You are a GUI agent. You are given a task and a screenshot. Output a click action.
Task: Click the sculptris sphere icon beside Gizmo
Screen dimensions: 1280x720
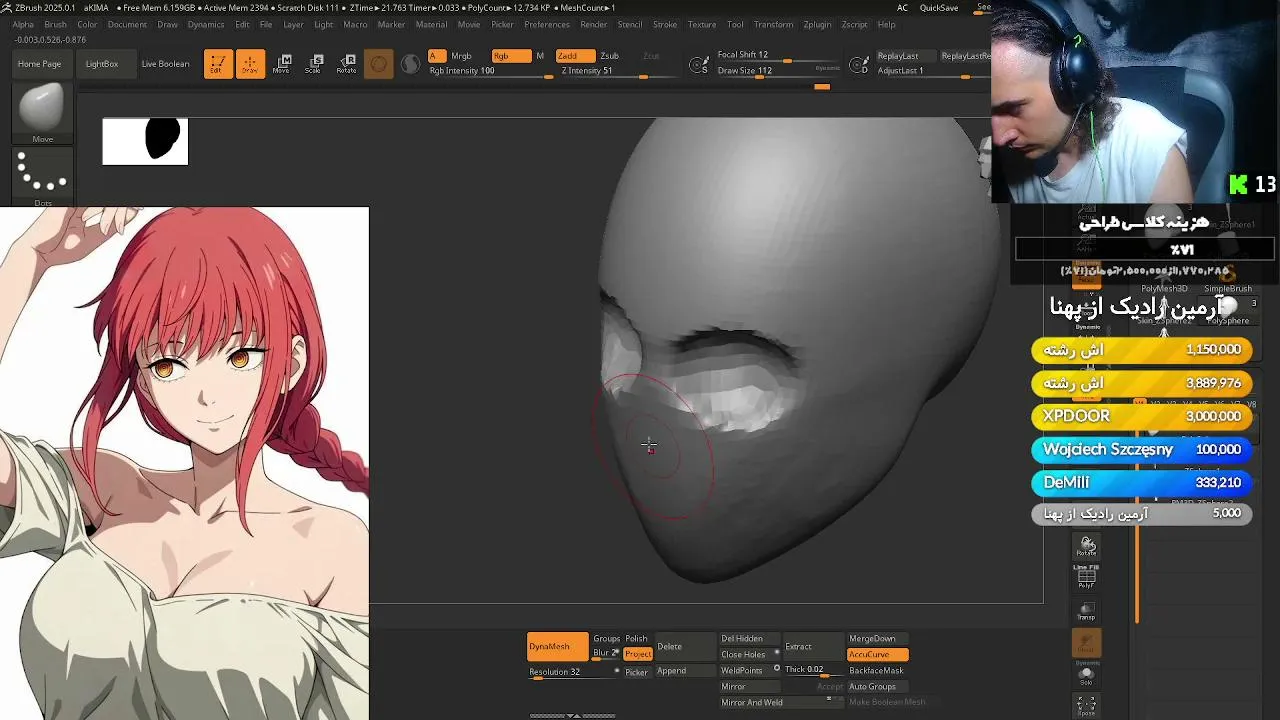click(410, 64)
